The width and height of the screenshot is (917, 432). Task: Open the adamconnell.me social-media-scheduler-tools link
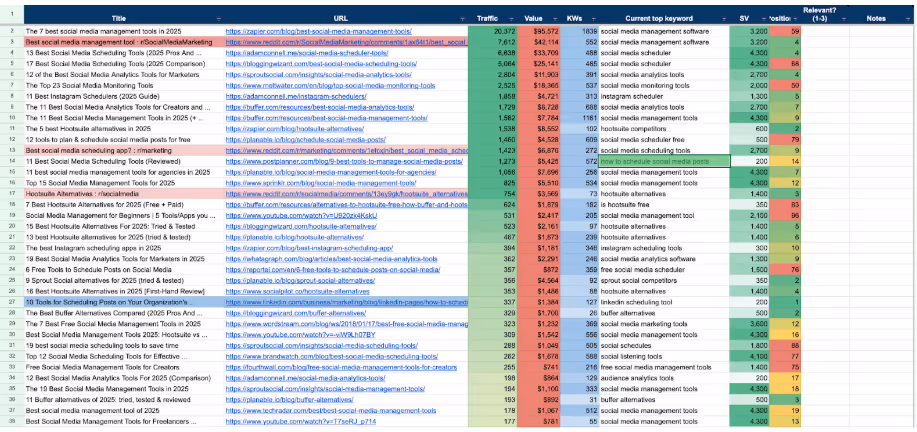[306, 53]
